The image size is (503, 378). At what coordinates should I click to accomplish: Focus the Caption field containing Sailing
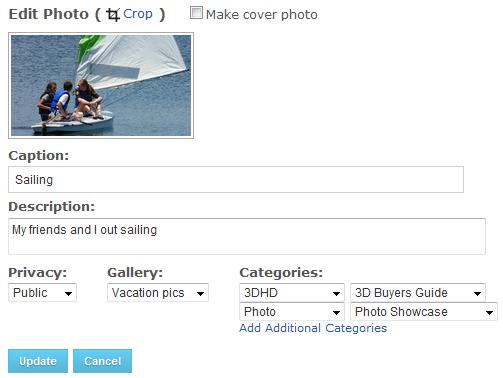coord(236,180)
